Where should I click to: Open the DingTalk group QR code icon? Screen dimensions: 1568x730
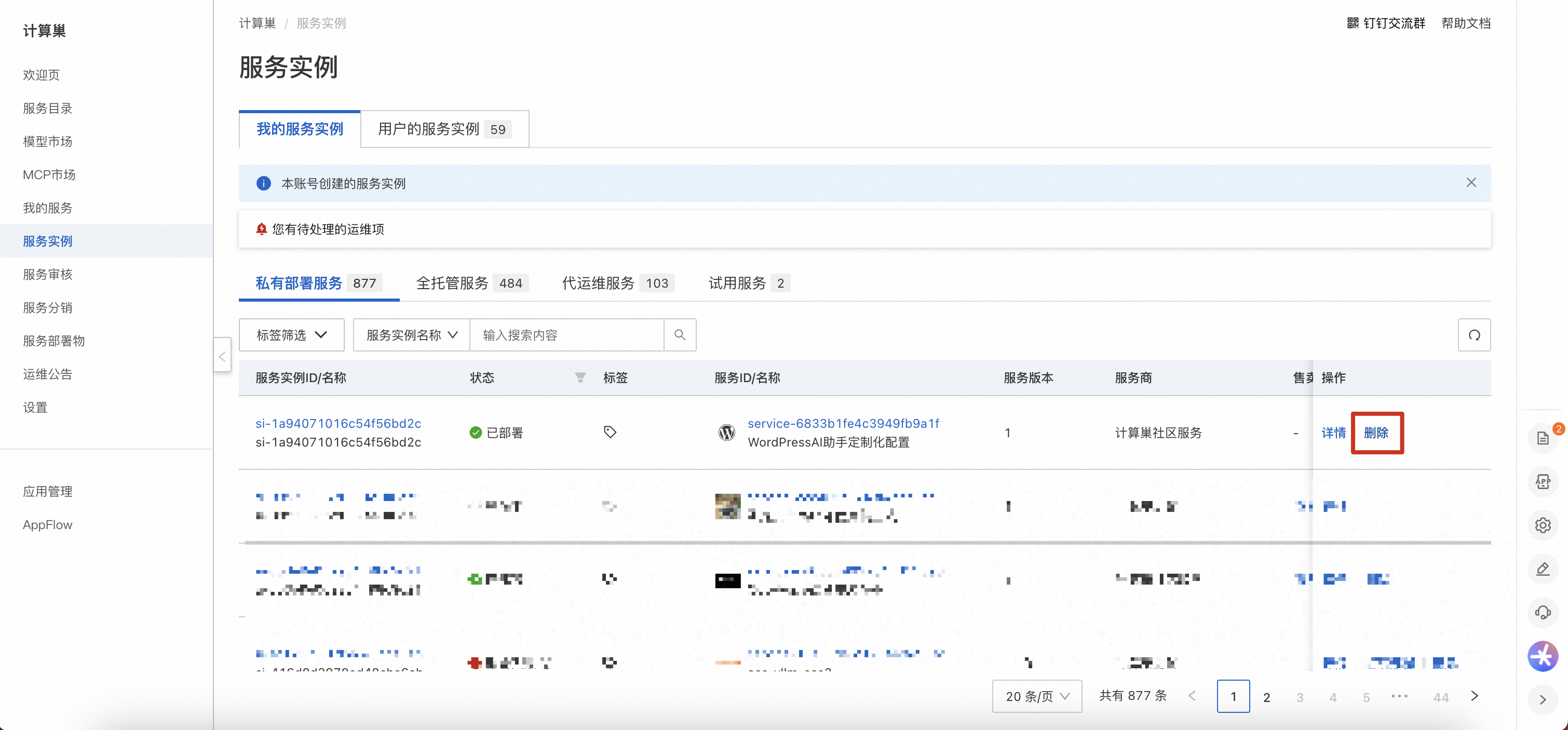coord(1352,23)
